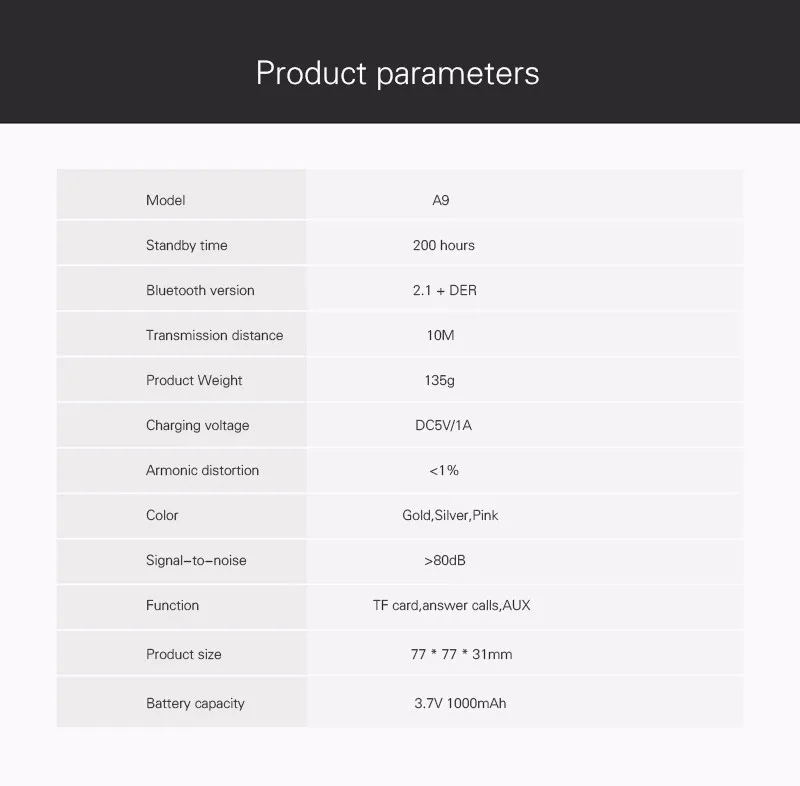Screen dimensions: 800x786
Task: Click TF card,answer calls,AUX text
Action: click(452, 605)
